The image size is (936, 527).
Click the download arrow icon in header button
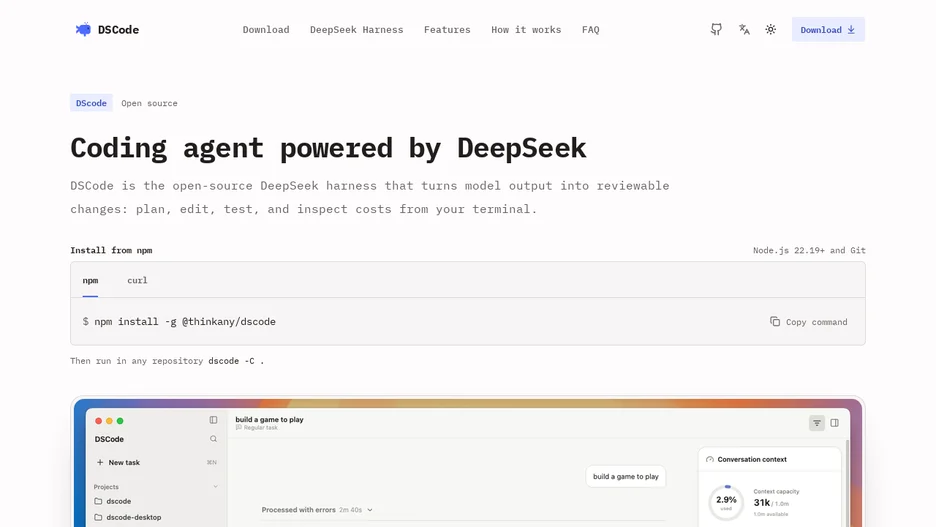click(851, 30)
